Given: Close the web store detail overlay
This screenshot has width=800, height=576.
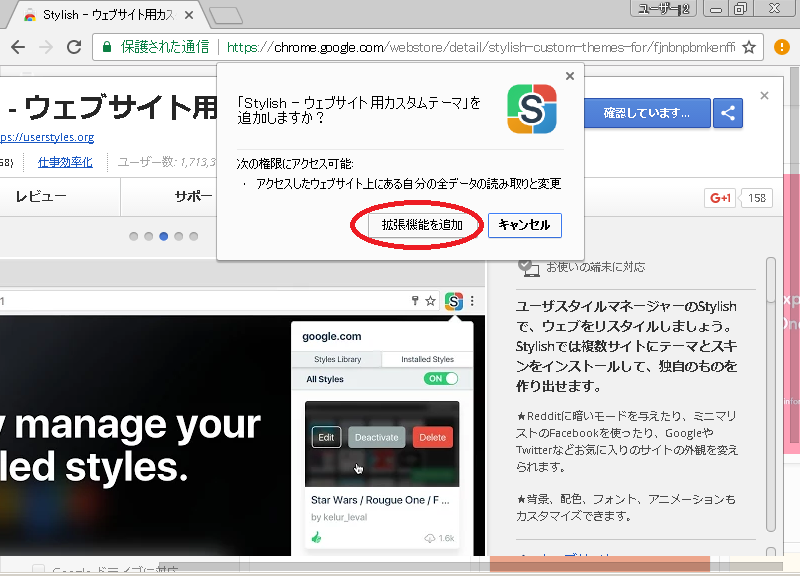Looking at the screenshot, I should 764,95.
